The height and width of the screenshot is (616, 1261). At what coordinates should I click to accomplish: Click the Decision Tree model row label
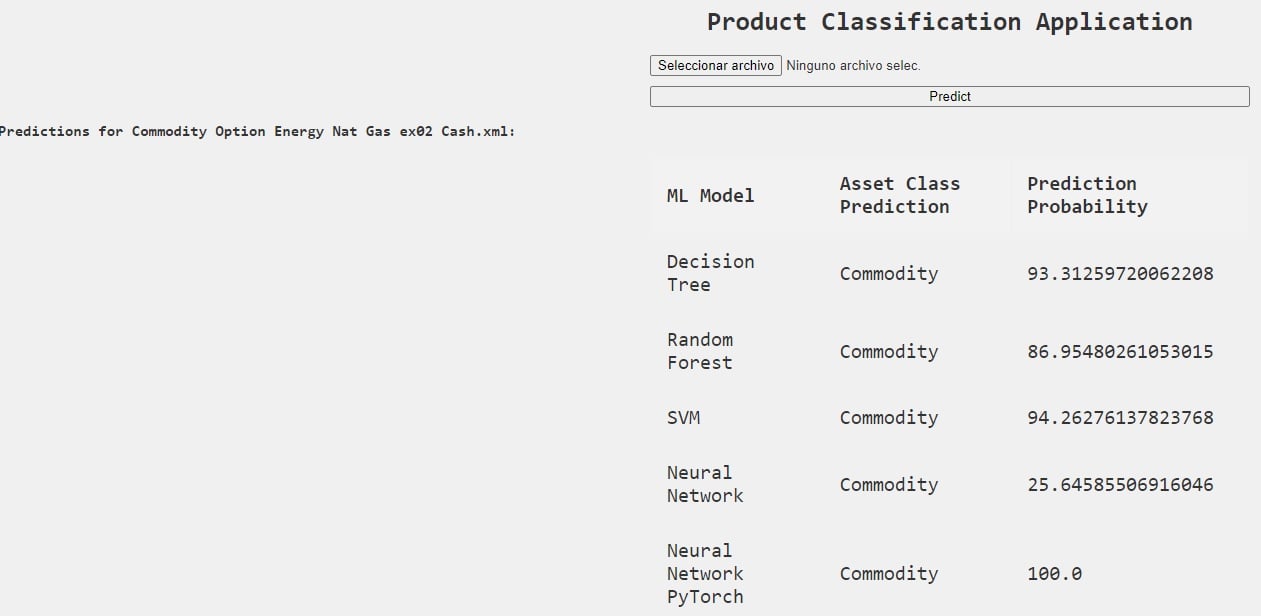point(710,273)
